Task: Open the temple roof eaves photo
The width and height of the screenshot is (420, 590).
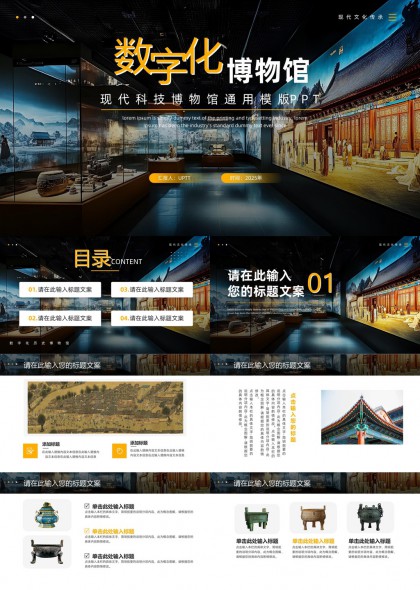Action: point(362,417)
